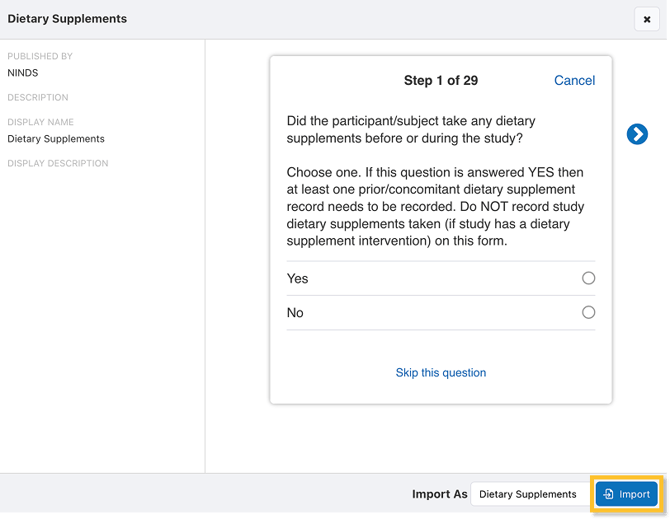Click the blue next-question arrow icon

pyautogui.click(x=637, y=134)
